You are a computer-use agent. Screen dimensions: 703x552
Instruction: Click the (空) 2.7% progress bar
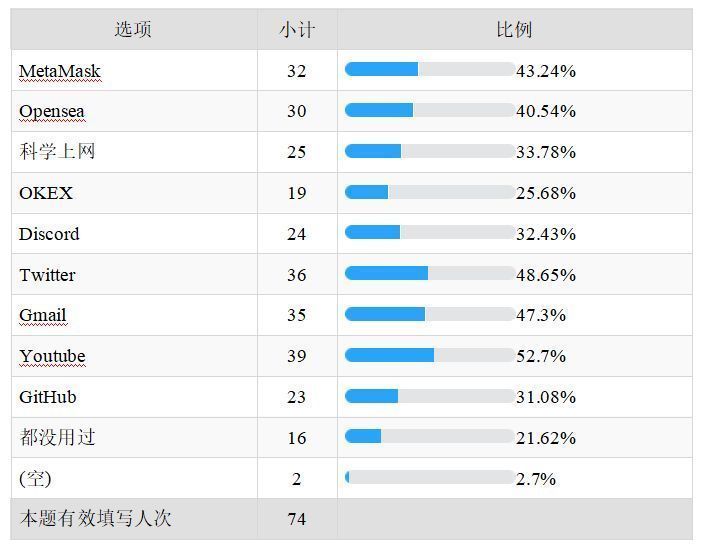coord(429,478)
